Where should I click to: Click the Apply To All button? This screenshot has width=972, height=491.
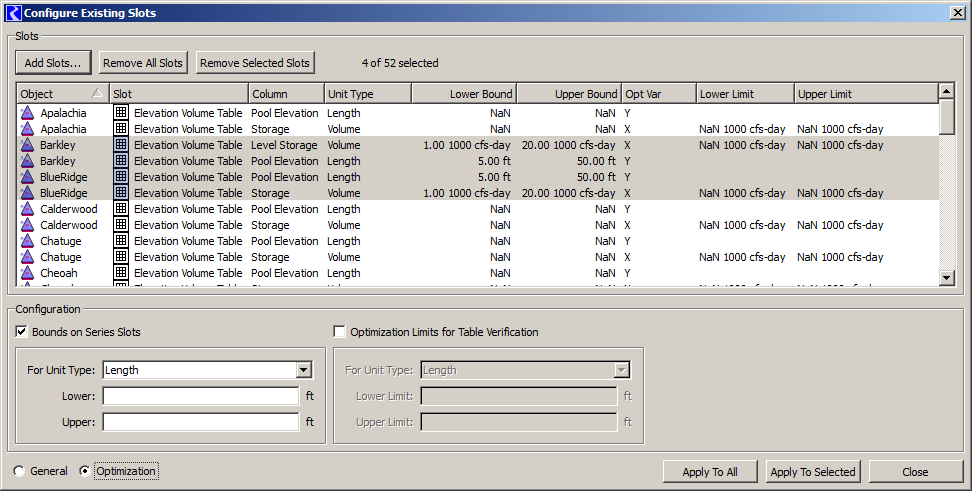pos(710,472)
